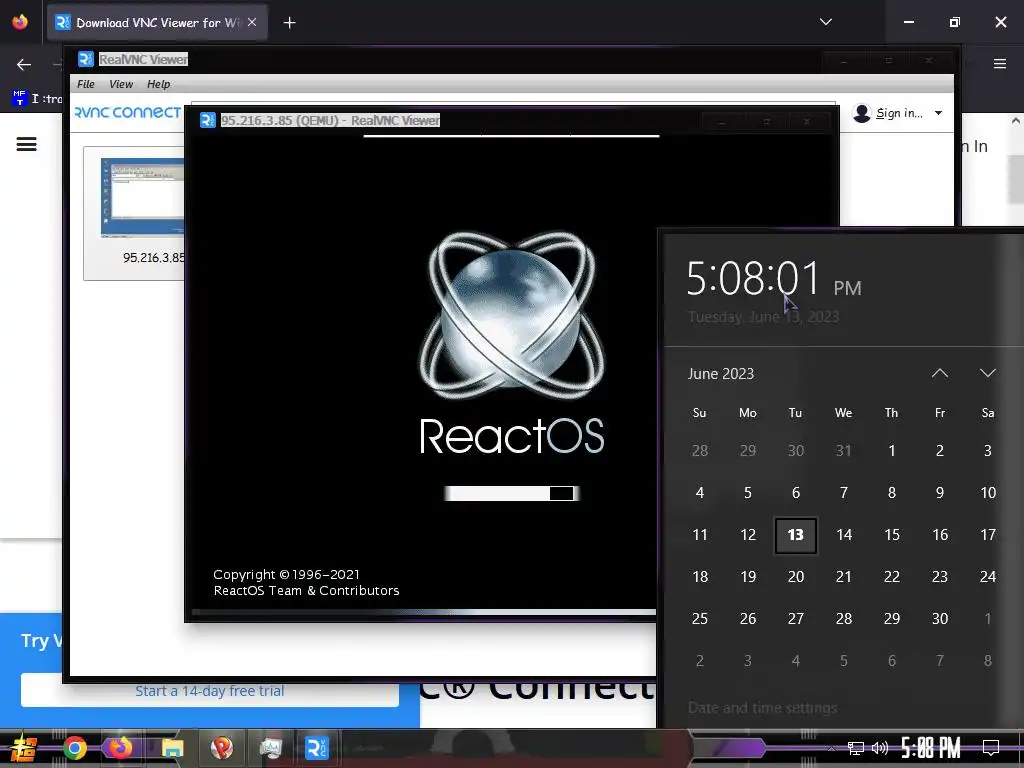Screen dimensions: 1024x768
Task: Select June 25 in the calendar
Action: pos(699,618)
